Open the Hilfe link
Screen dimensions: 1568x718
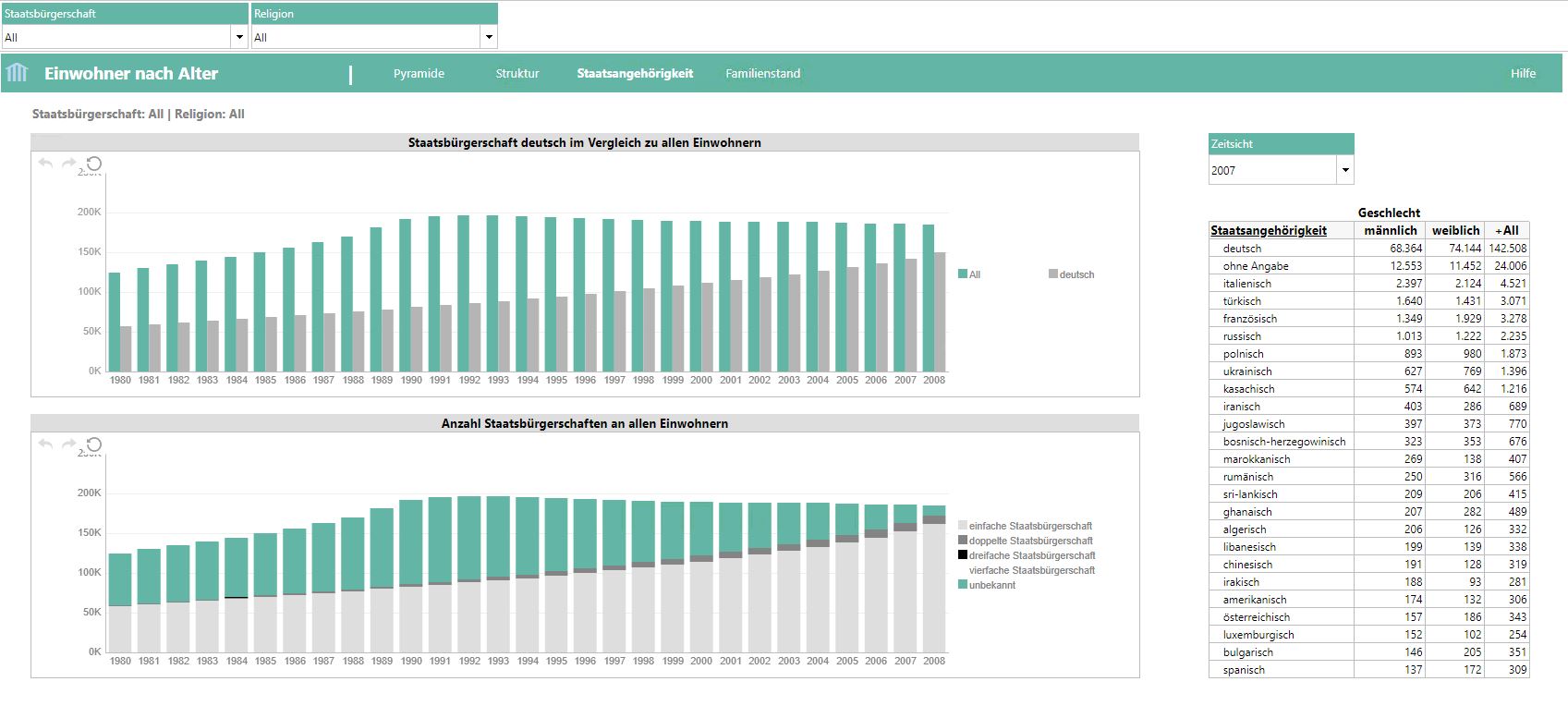1523,74
